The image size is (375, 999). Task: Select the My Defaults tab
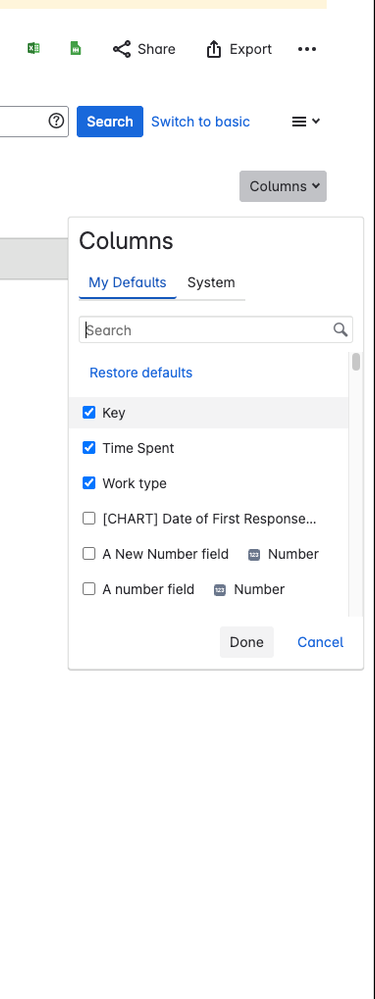[127, 282]
